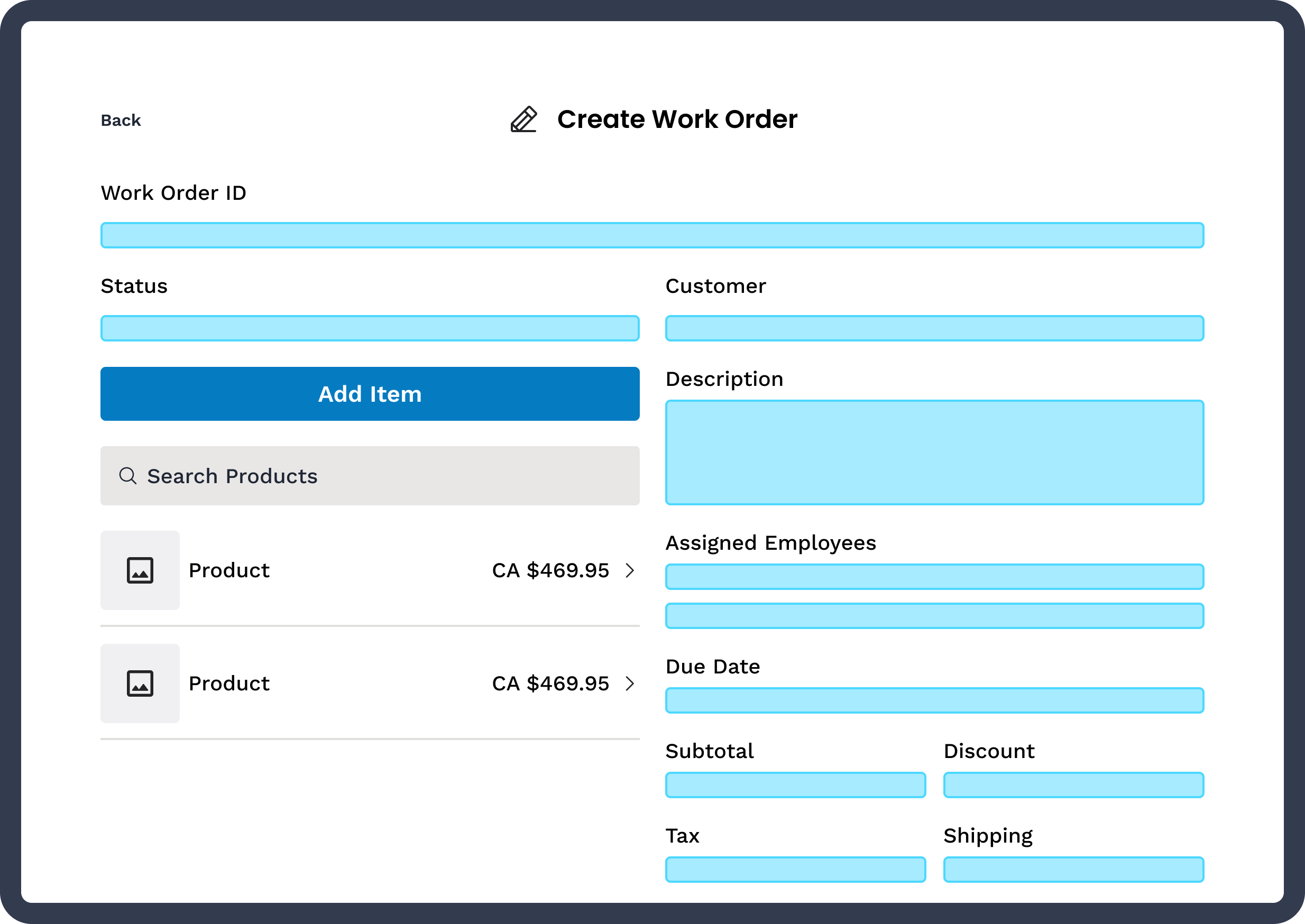Click into the Description text area
This screenshot has width=1305, height=924.
click(x=934, y=452)
